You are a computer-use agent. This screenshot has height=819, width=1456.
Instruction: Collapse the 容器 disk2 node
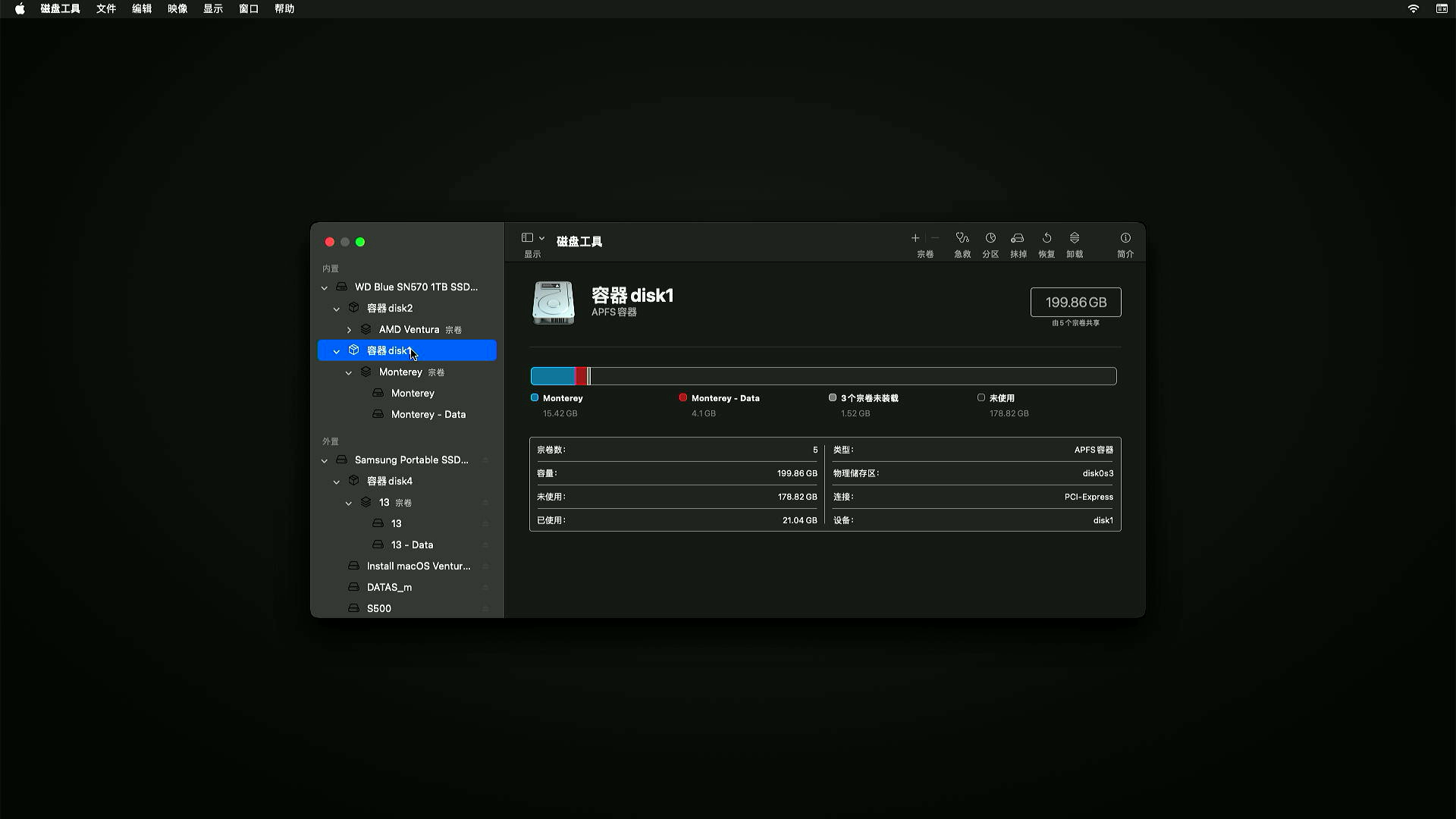[x=337, y=309]
